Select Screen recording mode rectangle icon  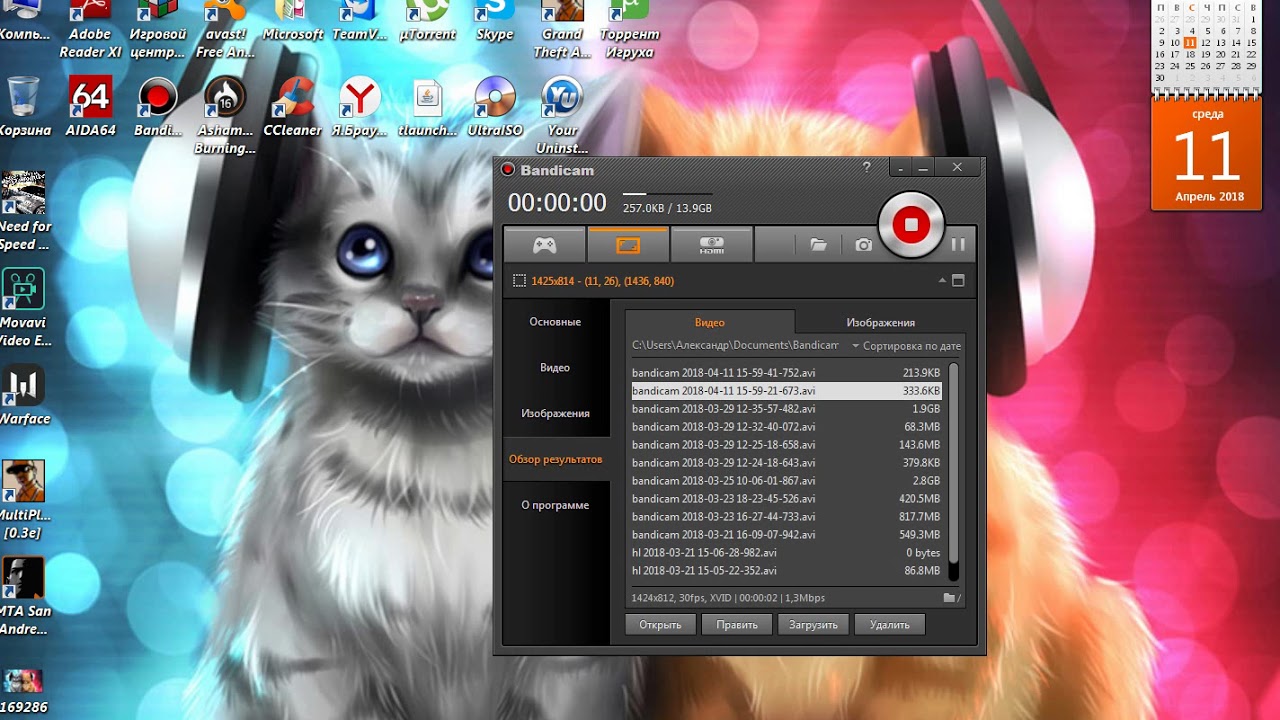[x=627, y=244]
